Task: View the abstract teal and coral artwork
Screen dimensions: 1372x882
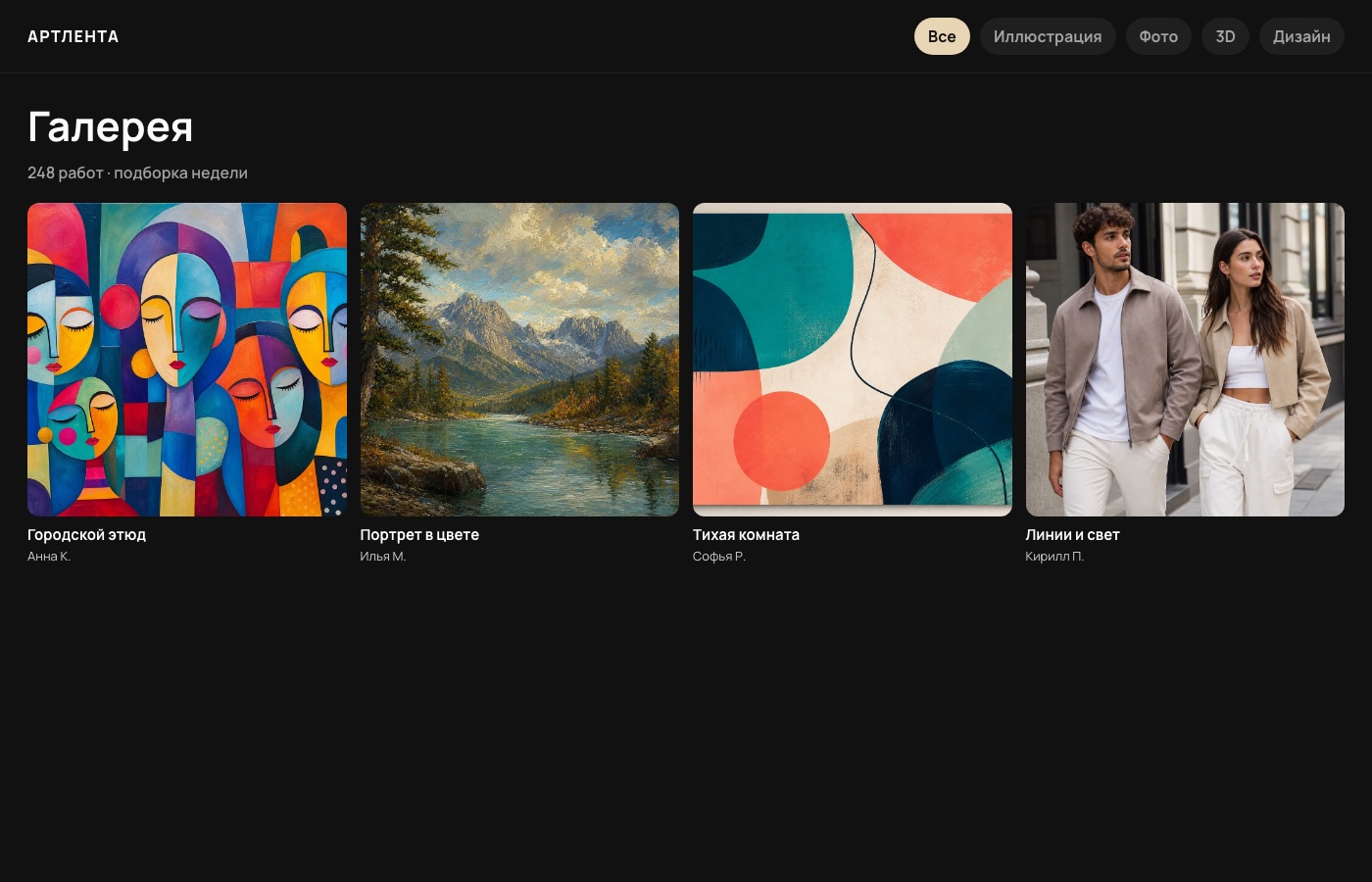Action: (853, 360)
